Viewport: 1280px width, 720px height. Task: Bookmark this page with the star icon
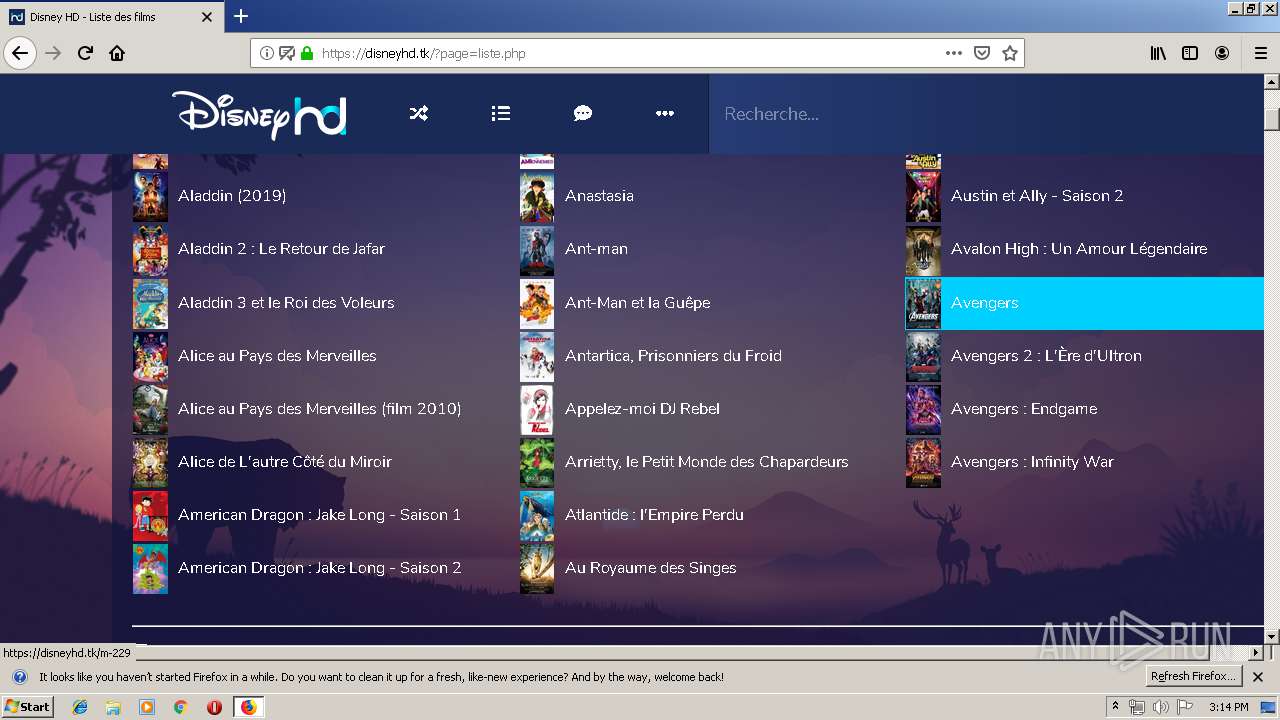1010,53
